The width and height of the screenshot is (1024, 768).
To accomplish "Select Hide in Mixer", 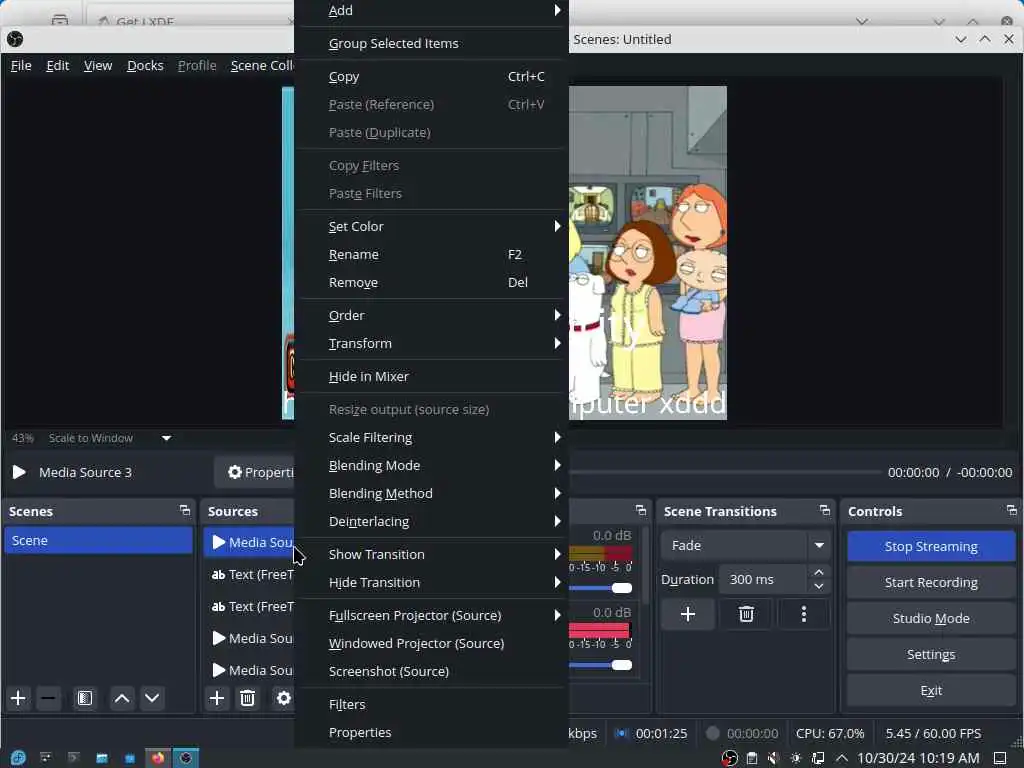I will coord(431,376).
